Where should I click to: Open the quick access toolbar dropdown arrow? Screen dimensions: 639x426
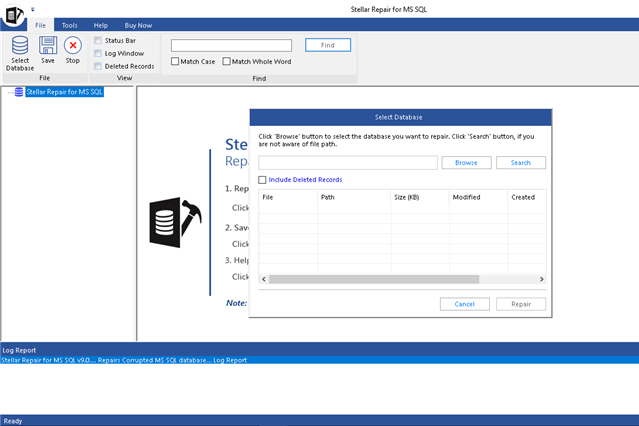click(x=33, y=9)
